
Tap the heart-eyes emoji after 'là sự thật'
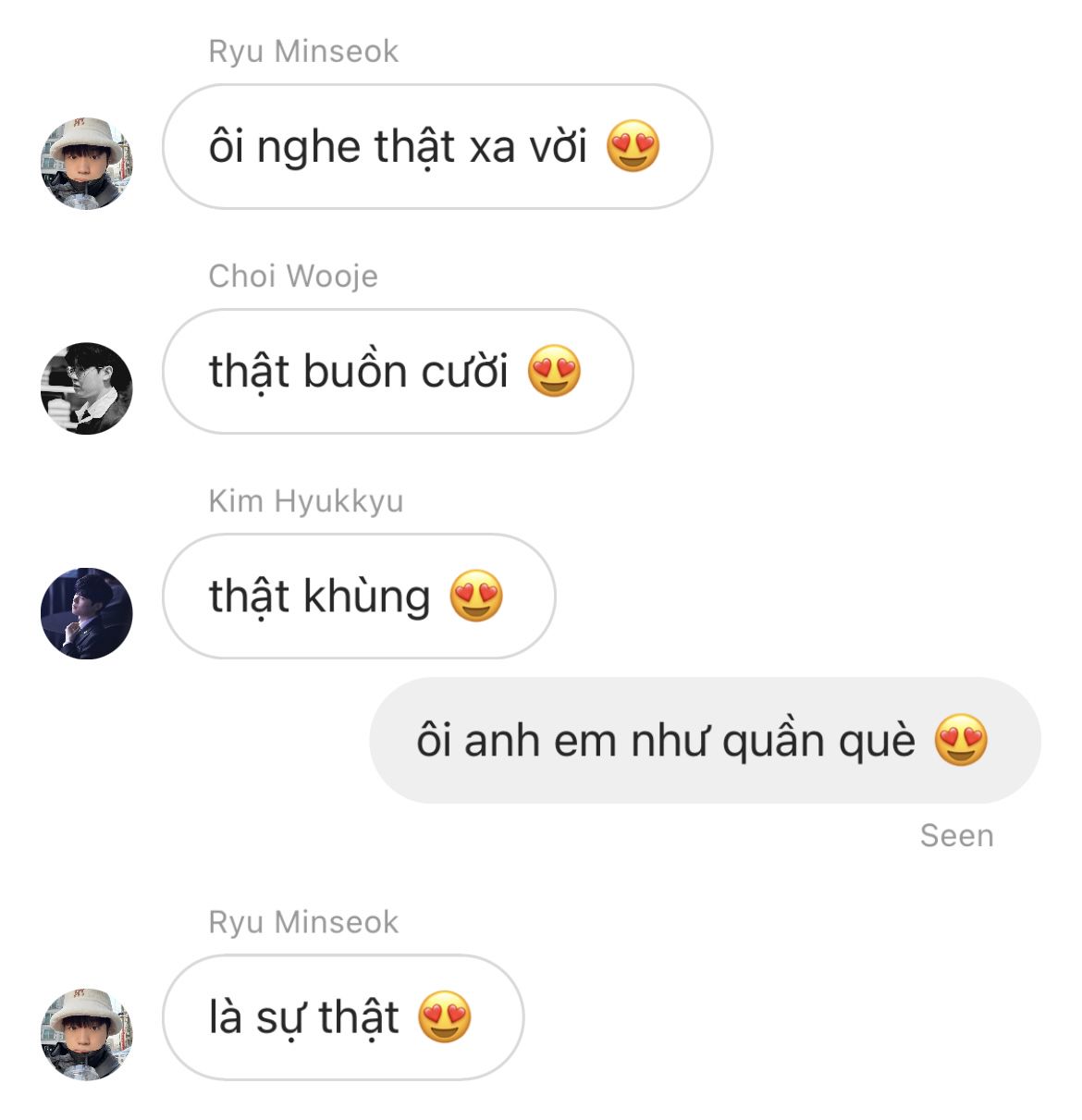coord(445,1016)
